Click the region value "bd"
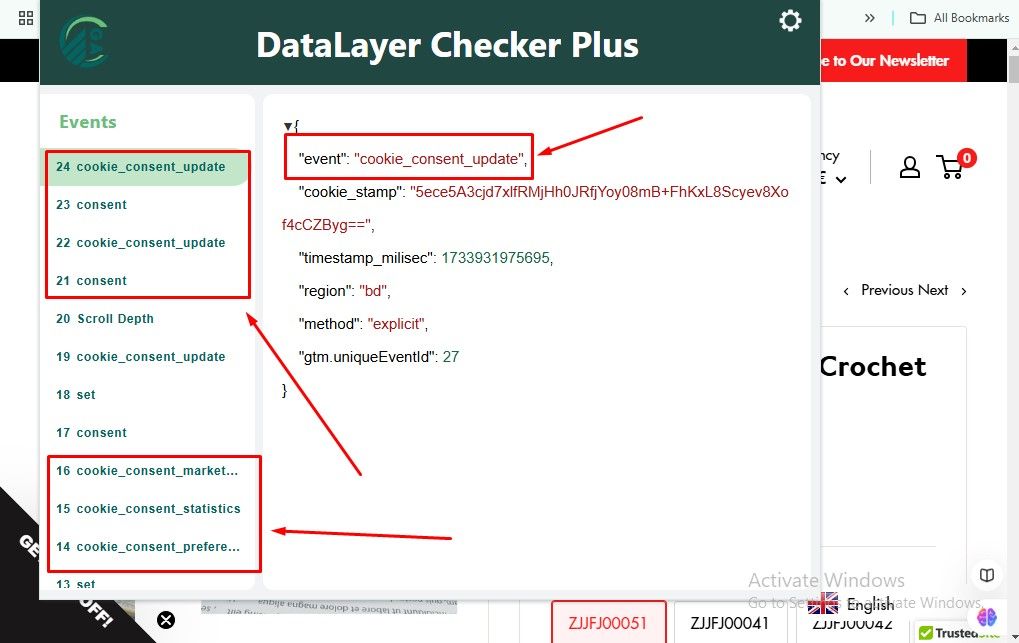This screenshot has height=643, width=1019. (372, 291)
